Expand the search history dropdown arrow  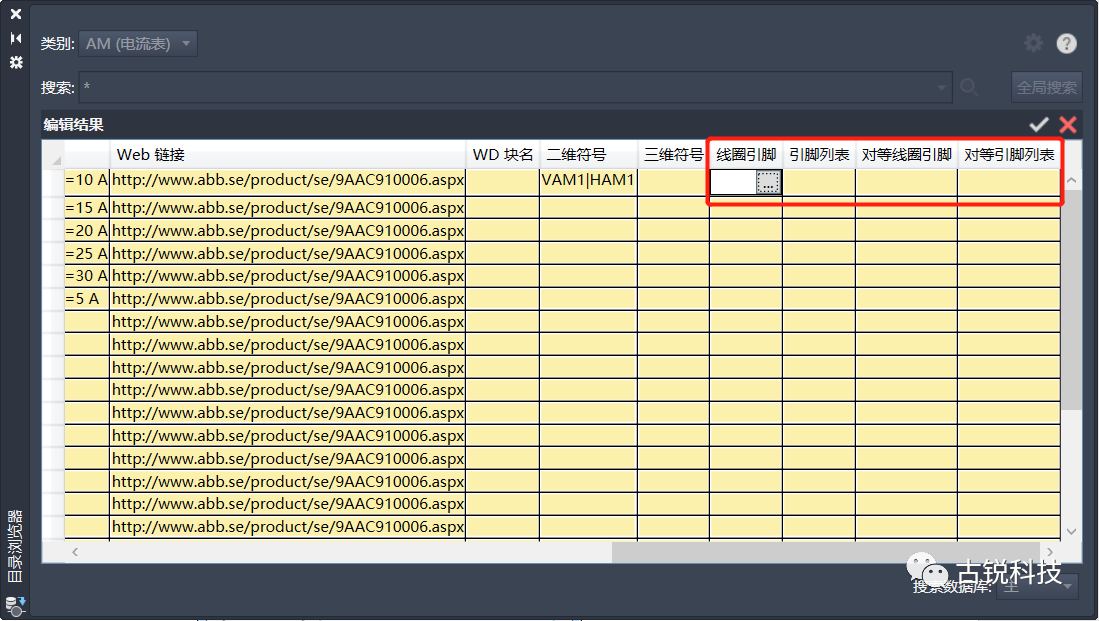click(941, 88)
